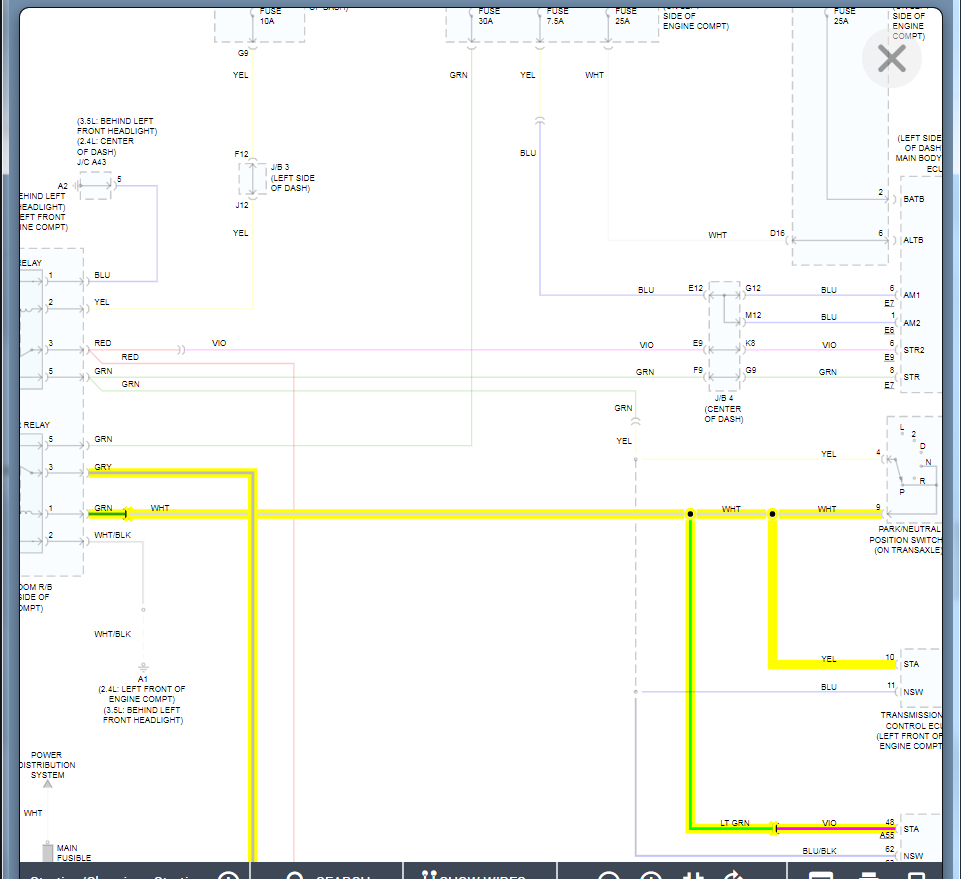The height and width of the screenshot is (879, 961).
Task: Close the wiring diagram viewer
Action: [x=891, y=58]
